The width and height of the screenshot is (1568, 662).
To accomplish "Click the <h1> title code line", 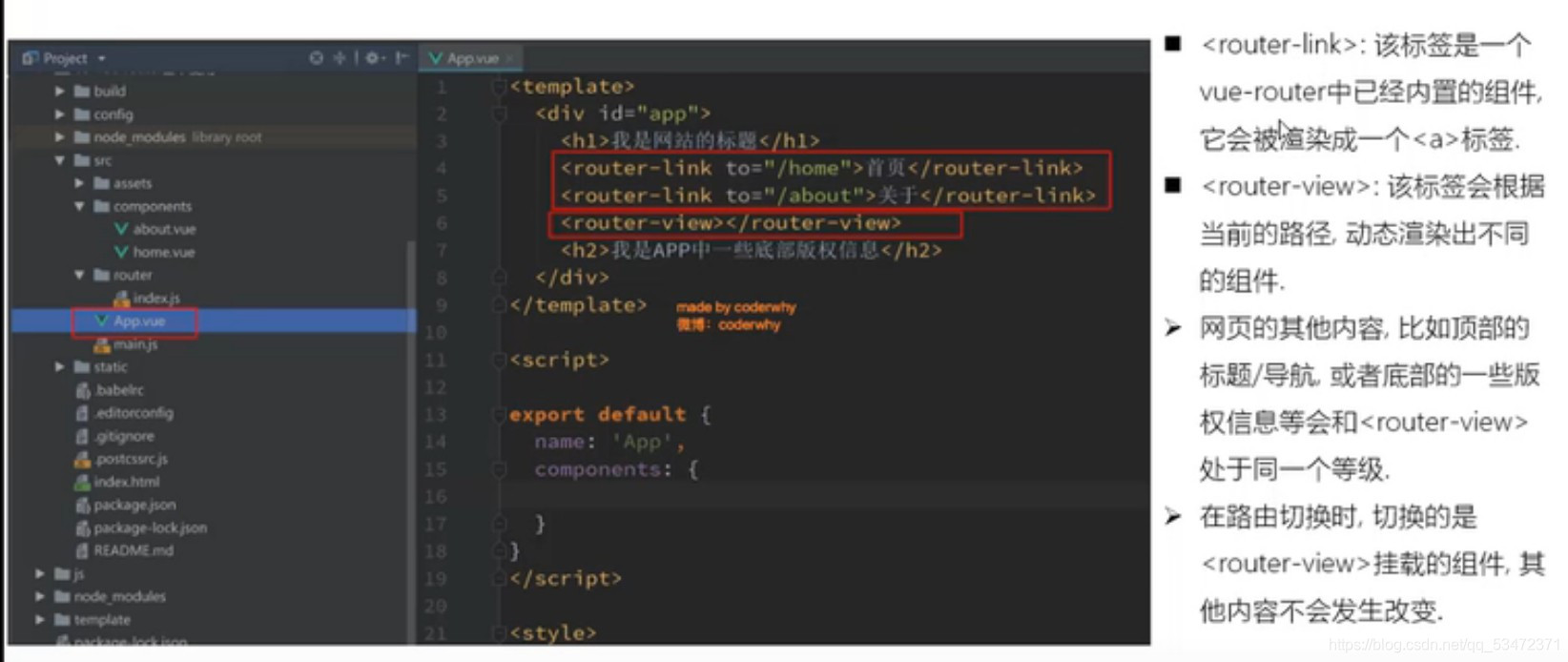I will point(691,141).
